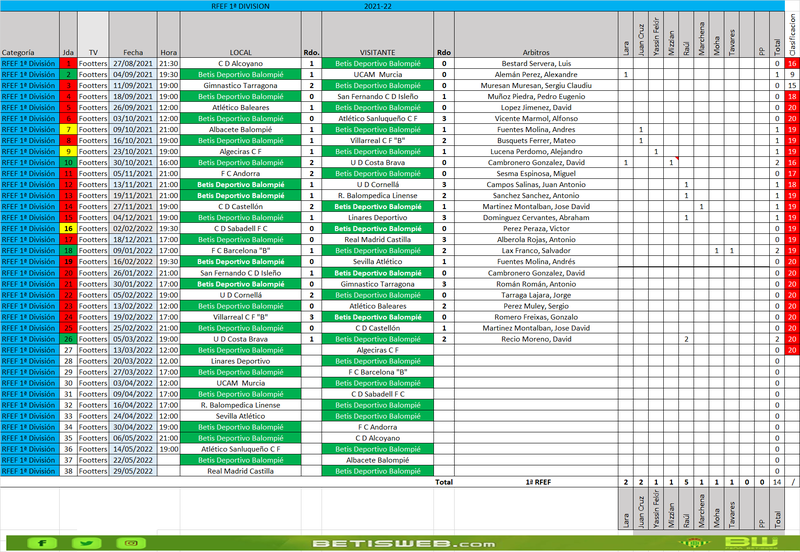Select referee Lax Franco, Salvador

point(536,250)
